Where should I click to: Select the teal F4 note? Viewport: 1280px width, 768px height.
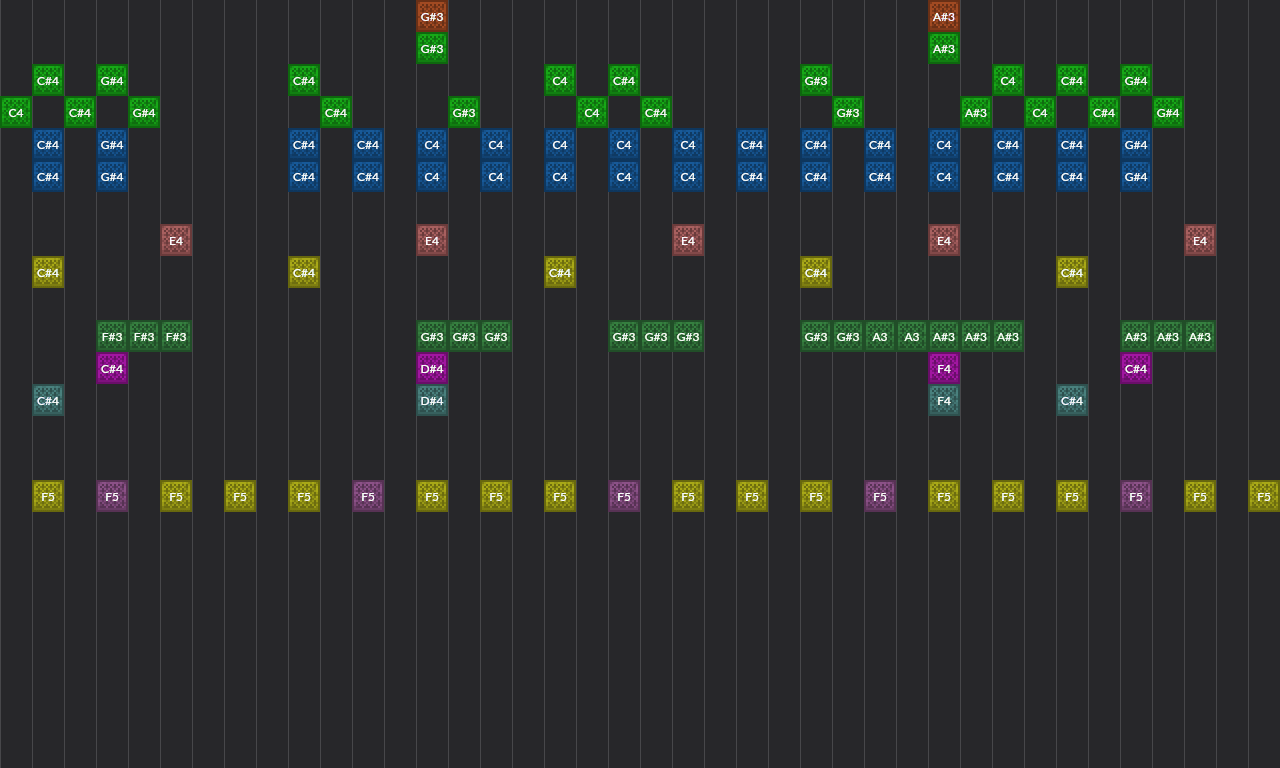pos(943,400)
